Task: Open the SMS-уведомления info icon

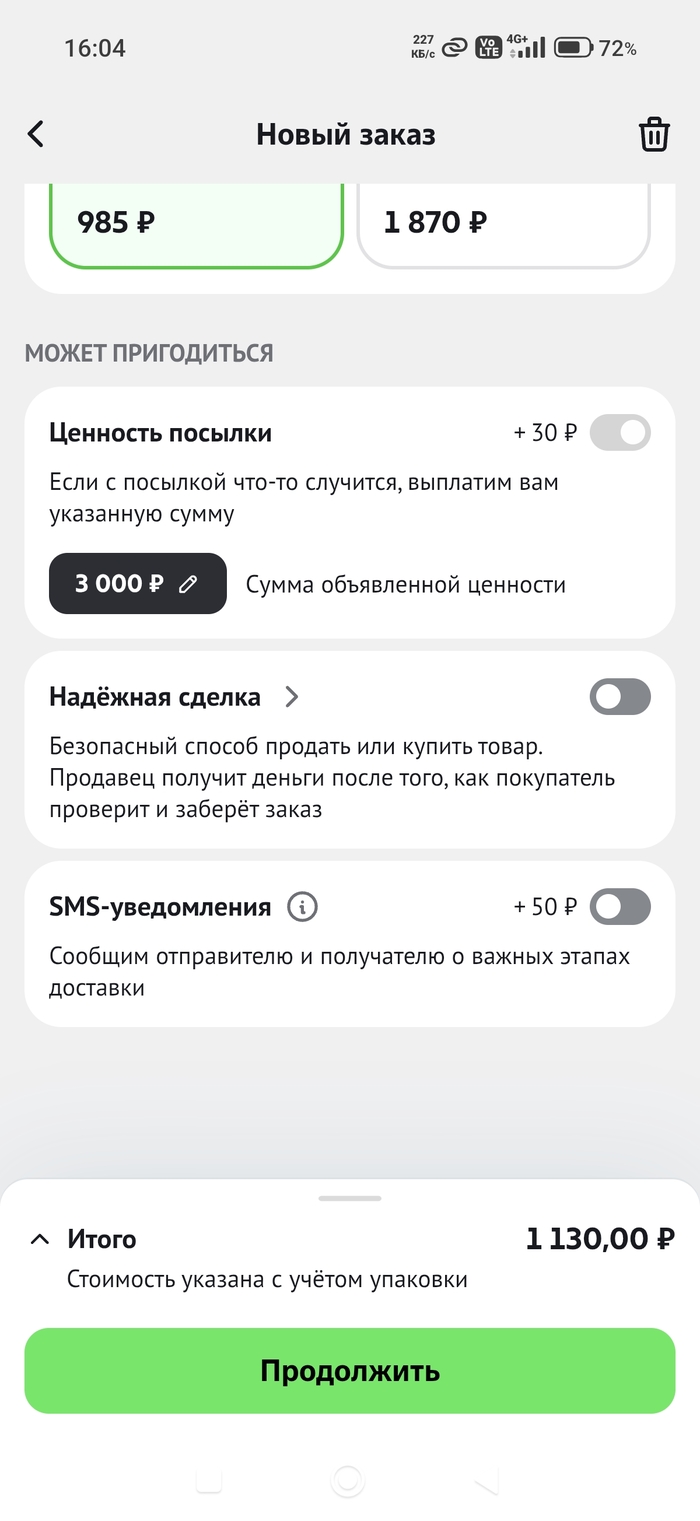Action: coord(302,907)
